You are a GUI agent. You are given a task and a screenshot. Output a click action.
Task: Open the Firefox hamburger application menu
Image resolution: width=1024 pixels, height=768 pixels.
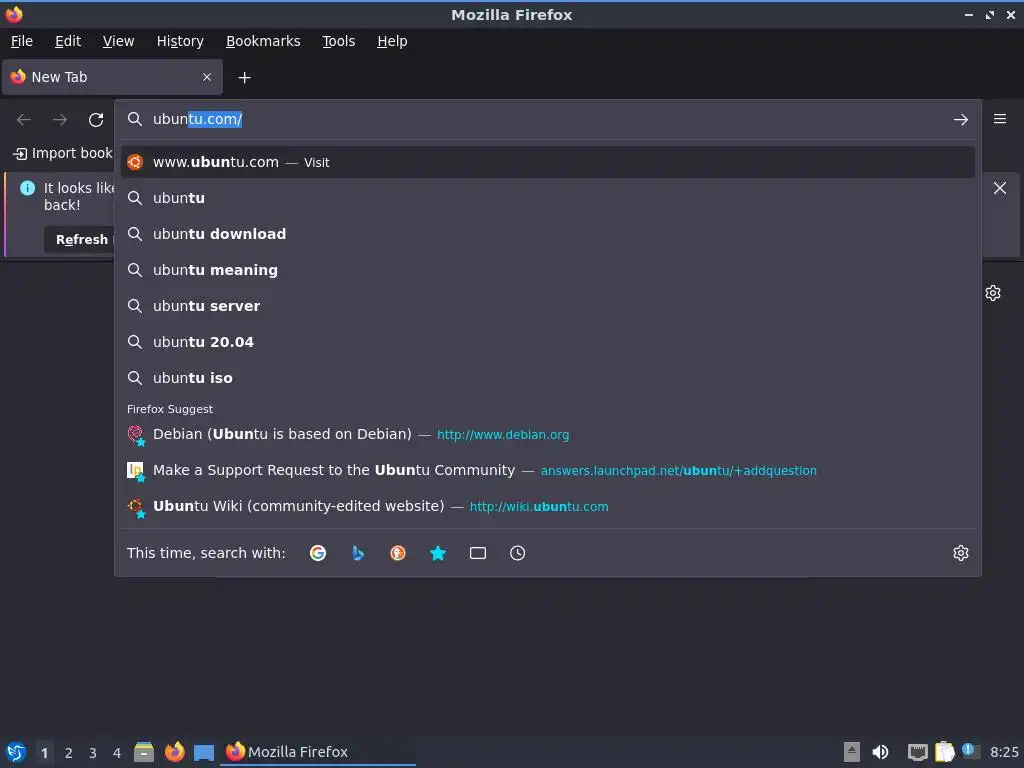pos(1000,119)
